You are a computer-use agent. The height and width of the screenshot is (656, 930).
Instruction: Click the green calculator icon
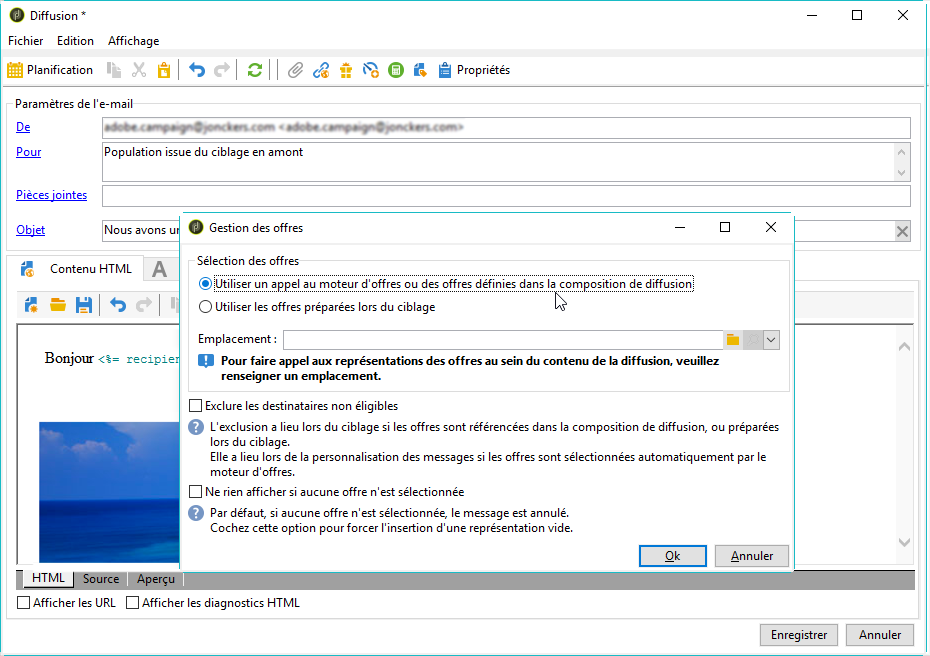tap(396, 70)
